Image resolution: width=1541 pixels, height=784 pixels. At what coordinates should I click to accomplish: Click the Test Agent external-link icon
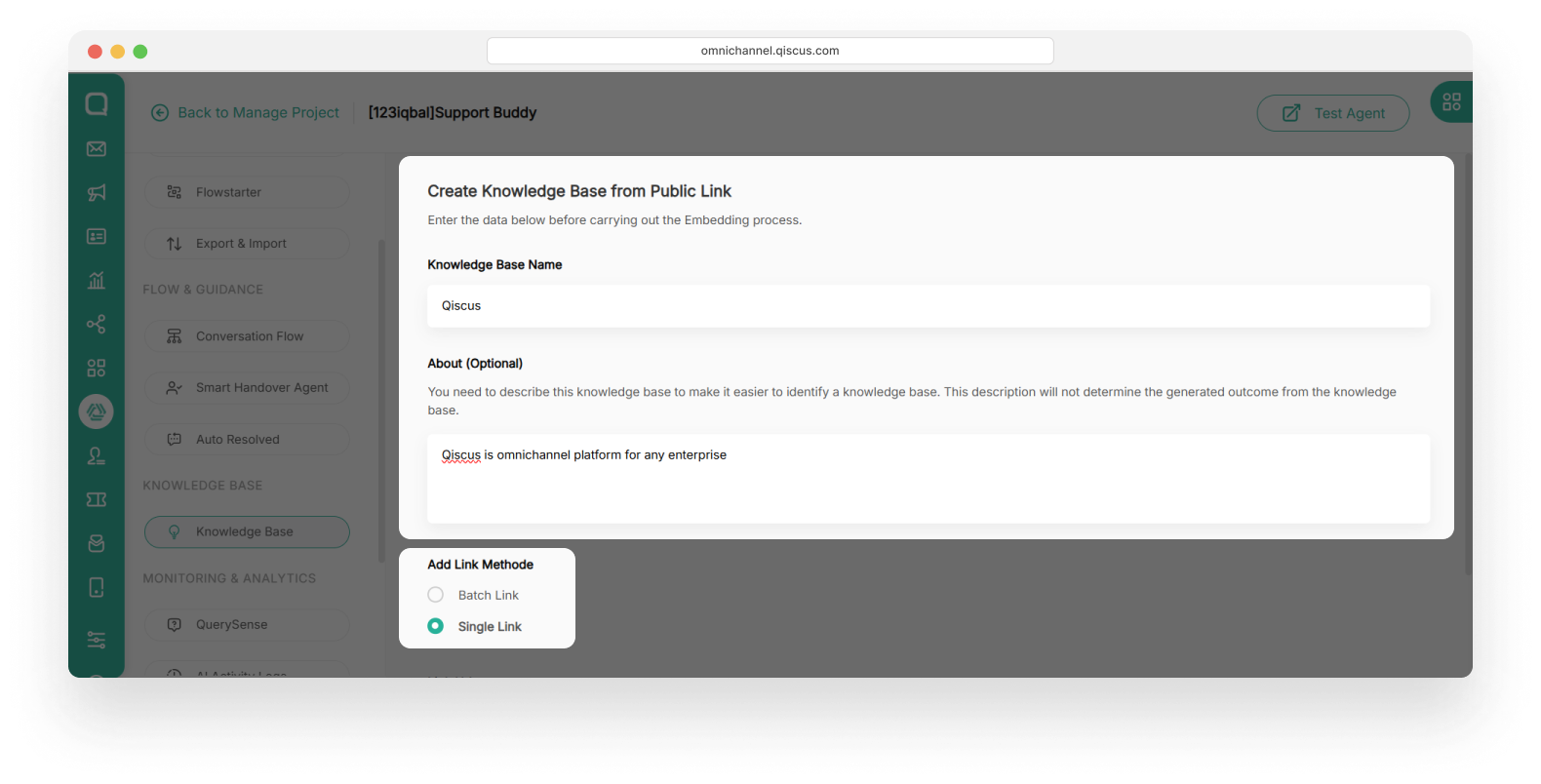pos(1291,113)
